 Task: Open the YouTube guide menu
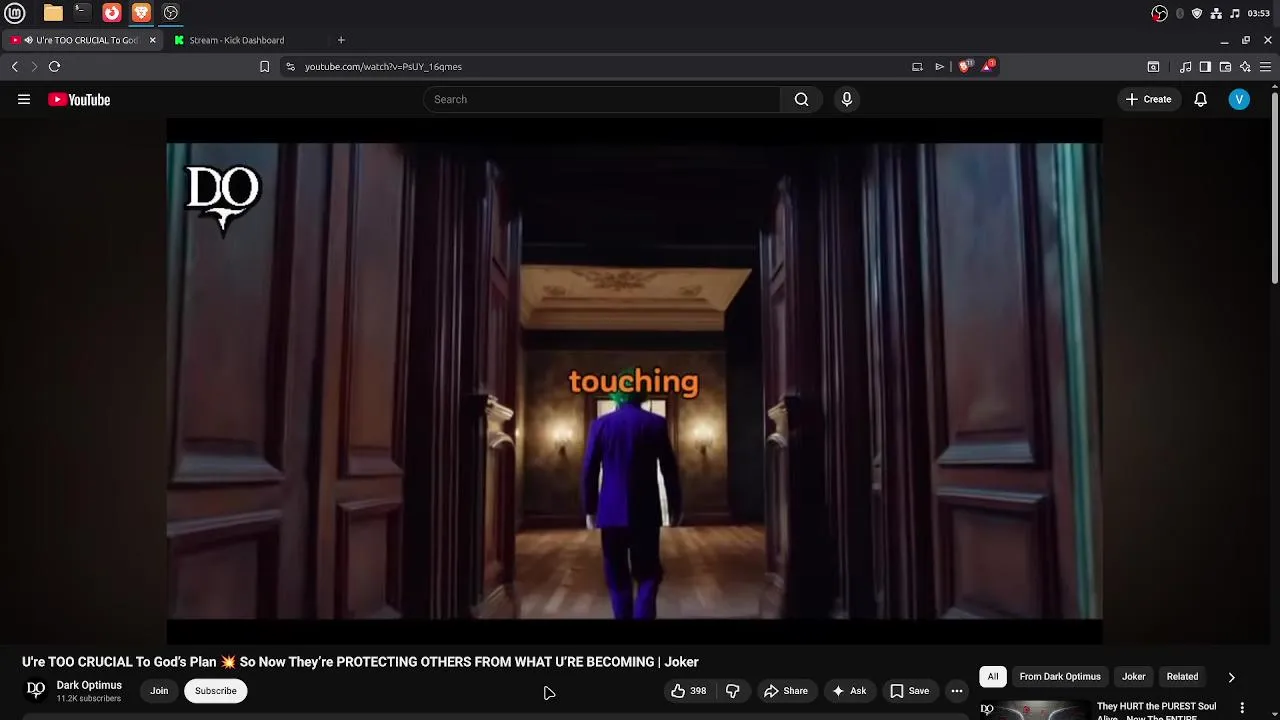tap(24, 99)
